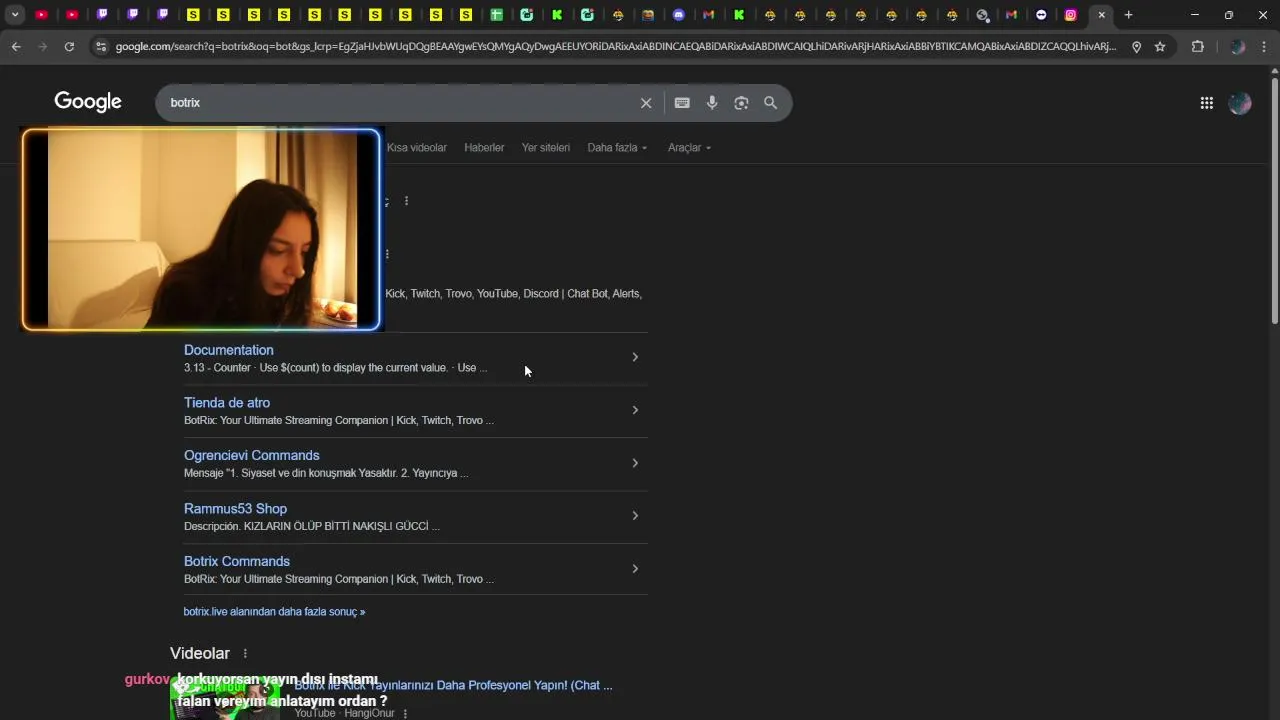
Task: Expand the Botrix Commands chevron
Action: (x=635, y=569)
